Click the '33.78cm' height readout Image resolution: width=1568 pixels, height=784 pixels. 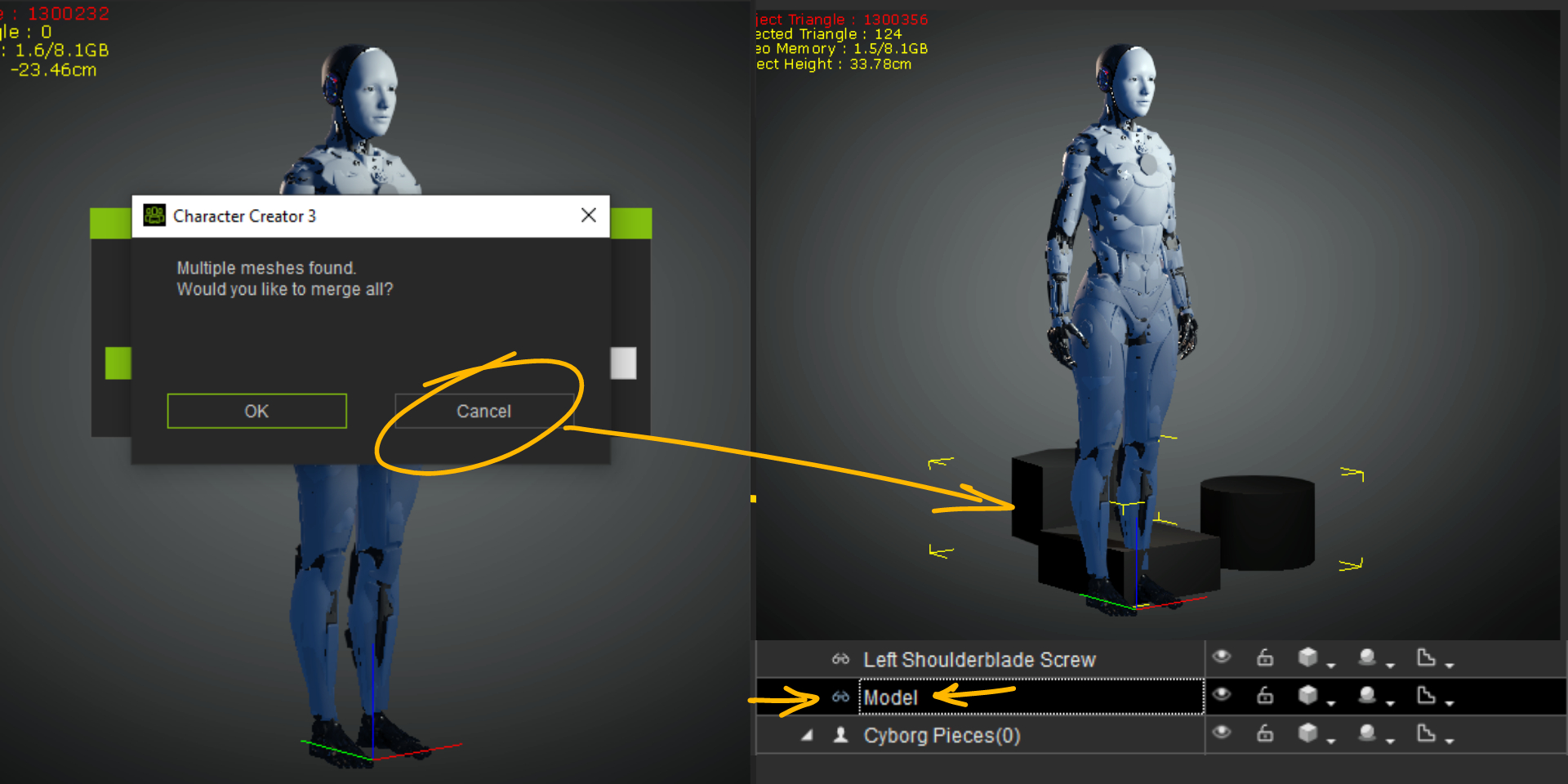coord(880,64)
